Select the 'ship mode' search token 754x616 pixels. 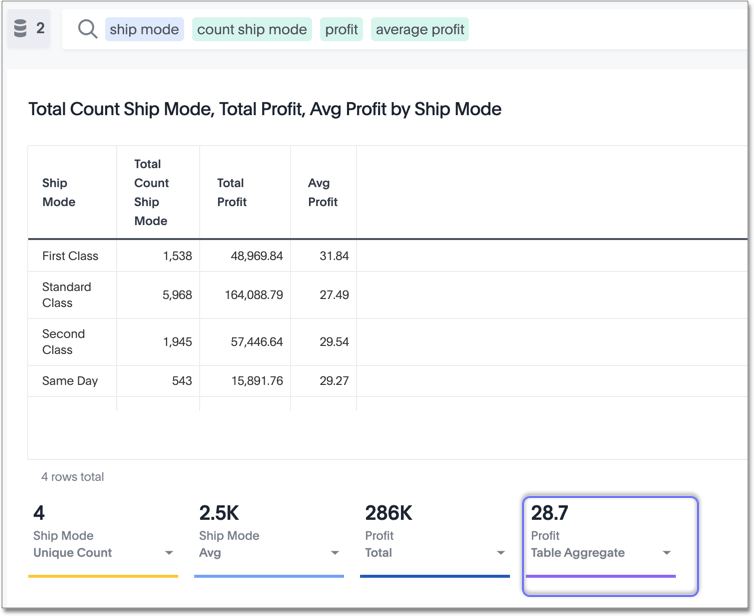144,30
